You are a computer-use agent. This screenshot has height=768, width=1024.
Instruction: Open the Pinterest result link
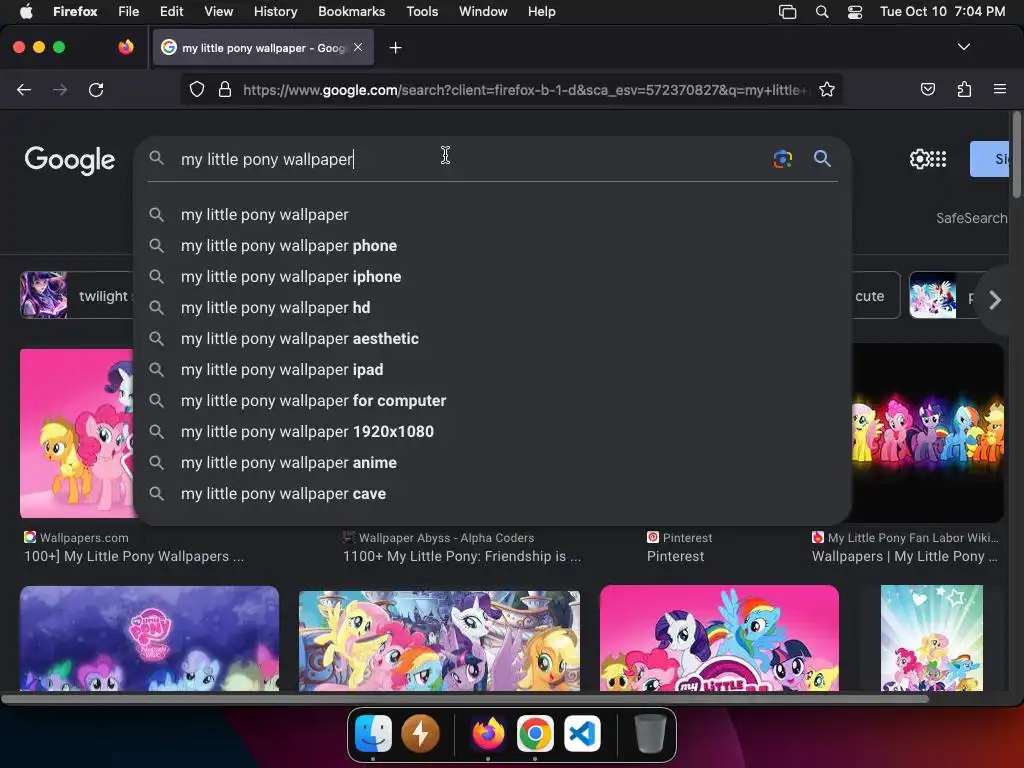pyautogui.click(x=675, y=556)
